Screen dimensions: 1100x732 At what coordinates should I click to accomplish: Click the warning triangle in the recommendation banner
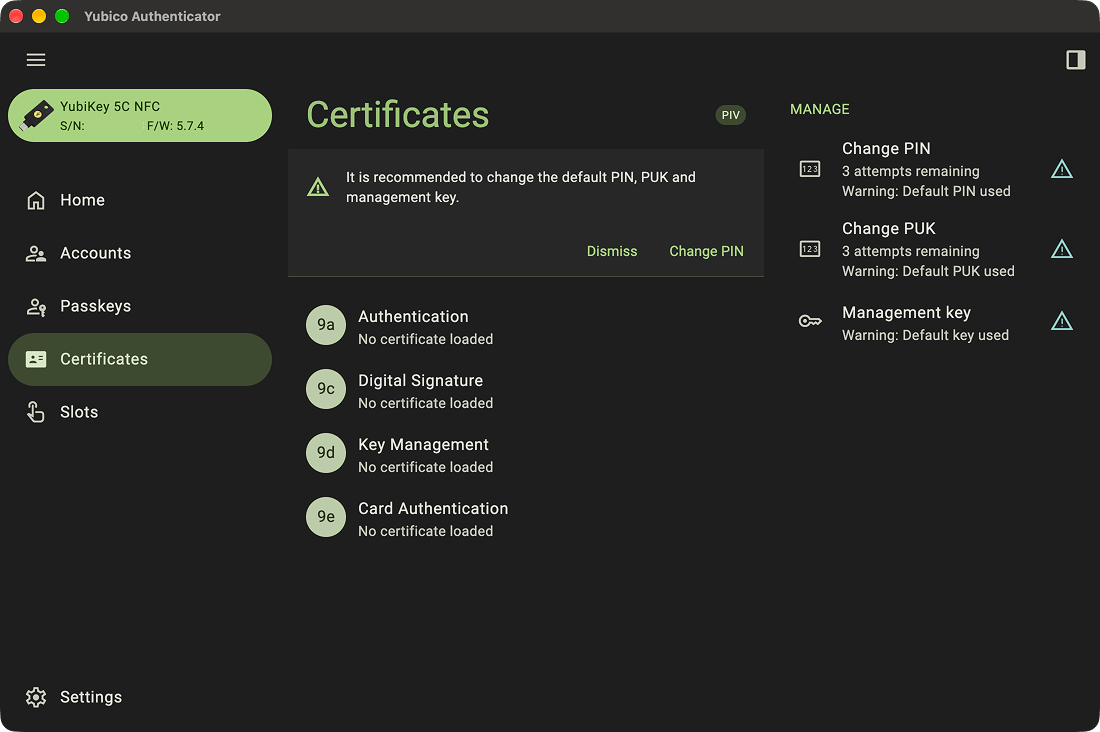(318, 187)
